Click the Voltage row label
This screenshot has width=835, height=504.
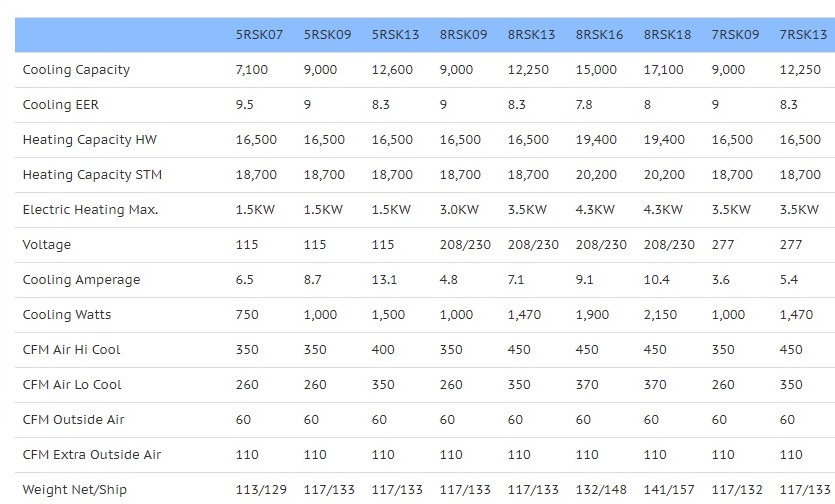[x=46, y=245]
